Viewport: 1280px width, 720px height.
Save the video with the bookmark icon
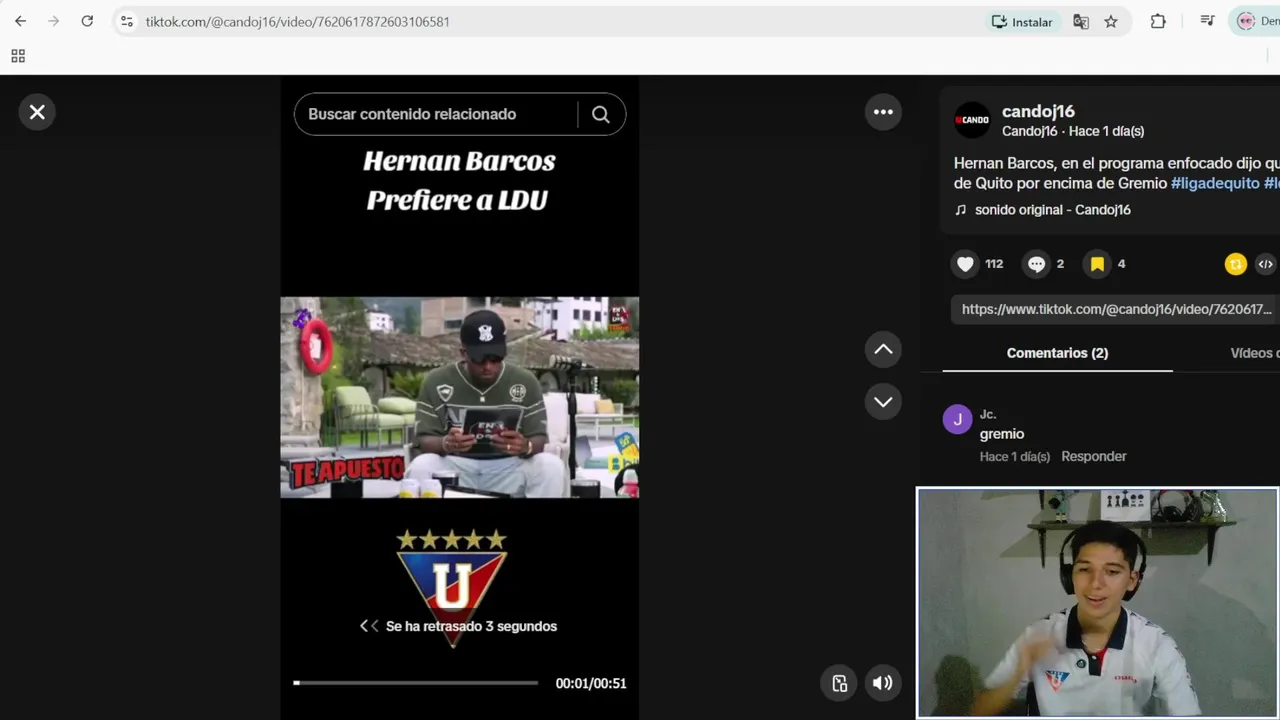1097,264
